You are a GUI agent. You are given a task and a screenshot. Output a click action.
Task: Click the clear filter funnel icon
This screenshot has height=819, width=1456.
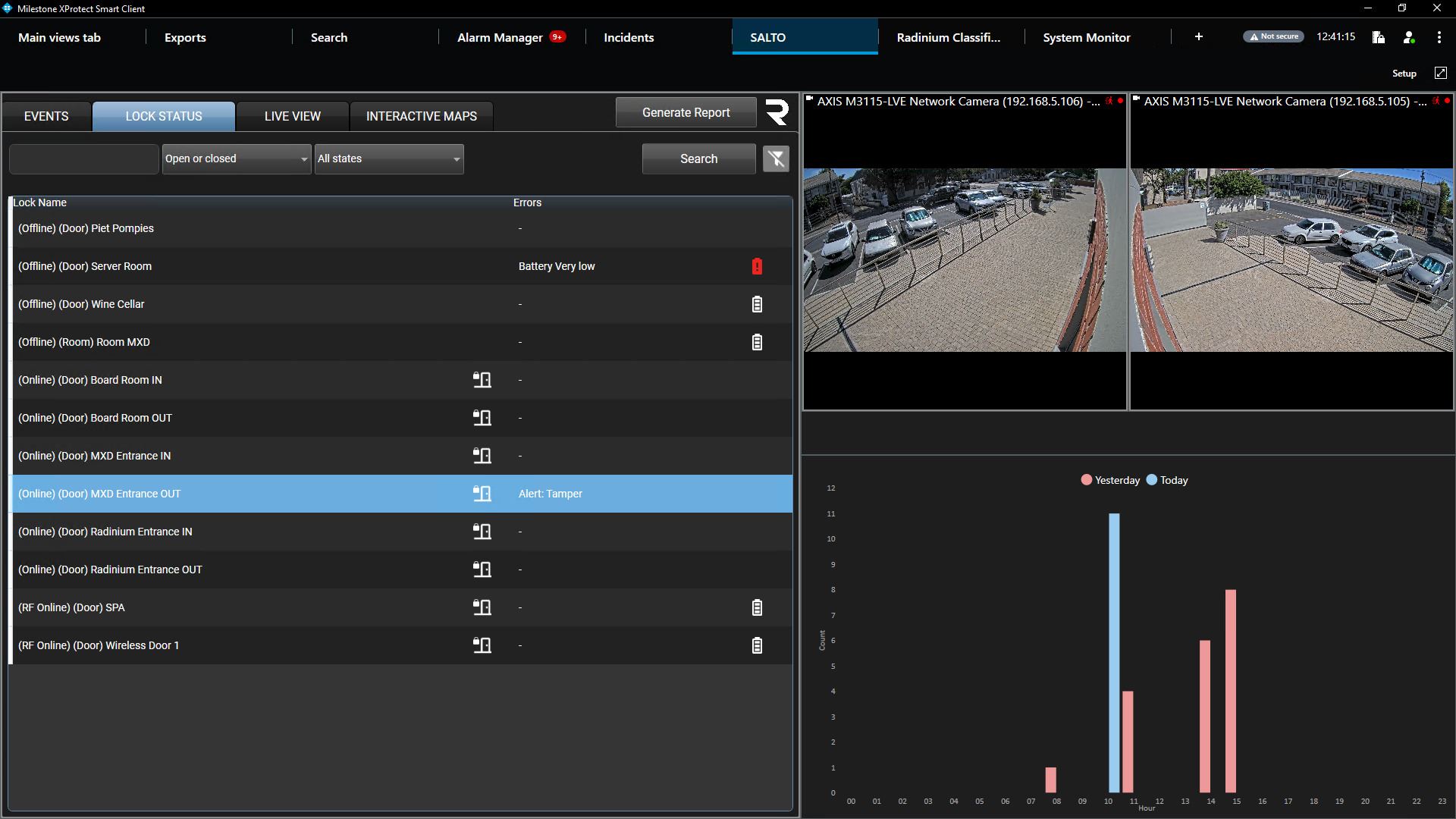776,158
